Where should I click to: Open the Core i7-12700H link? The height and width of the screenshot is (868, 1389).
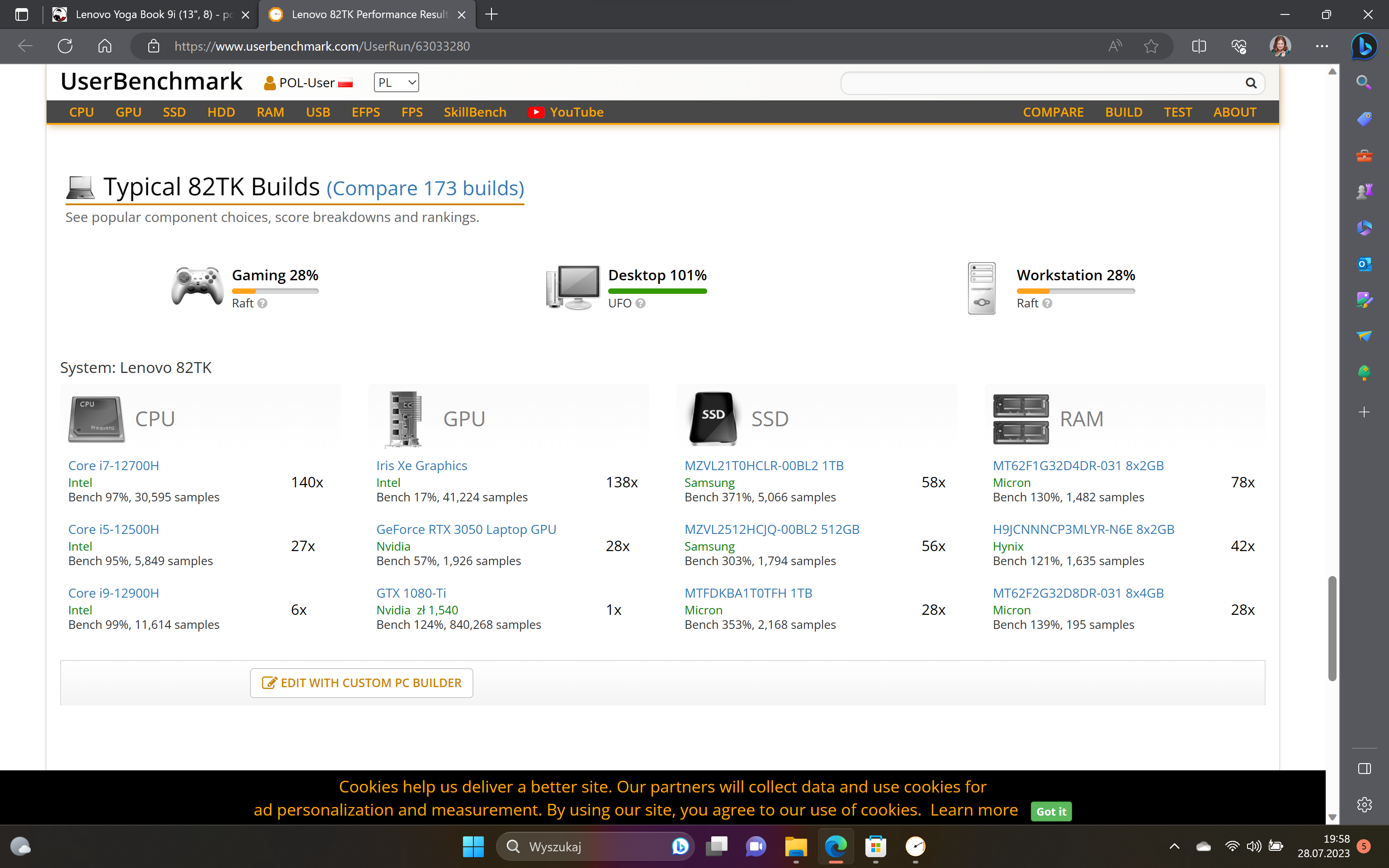(x=113, y=466)
